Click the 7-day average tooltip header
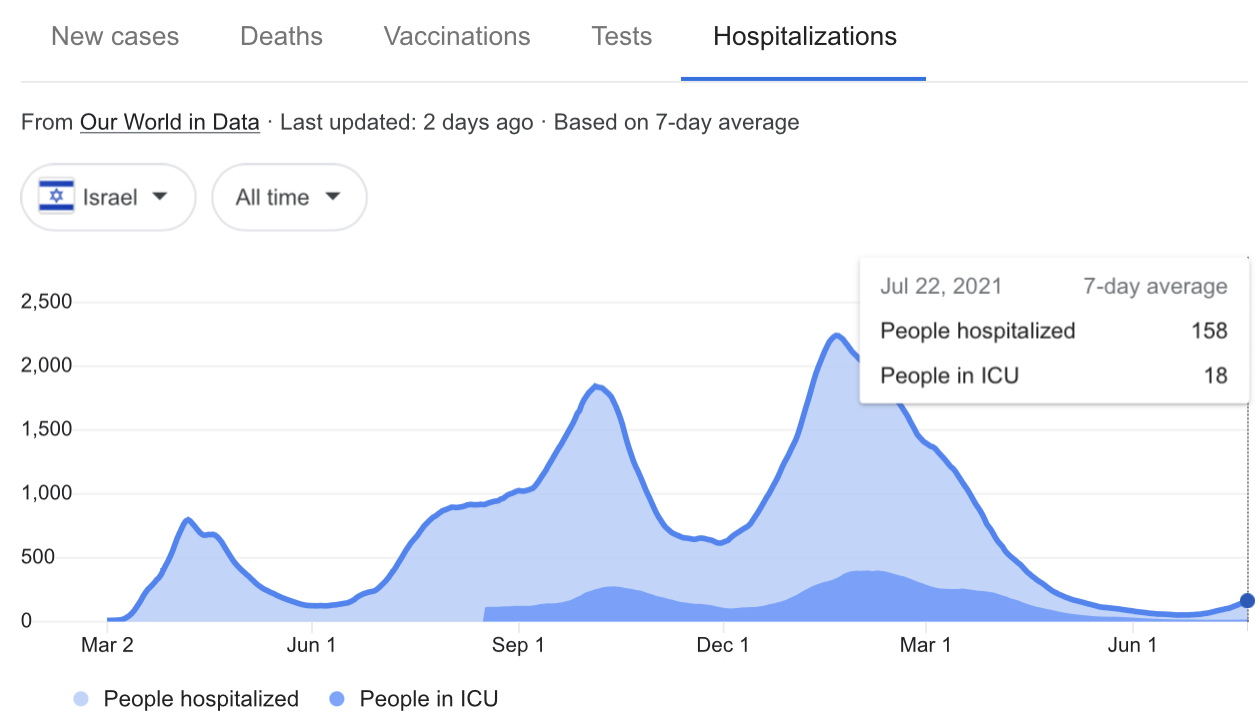The width and height of the screenshot is (1257, 720). pos(1155,287)
